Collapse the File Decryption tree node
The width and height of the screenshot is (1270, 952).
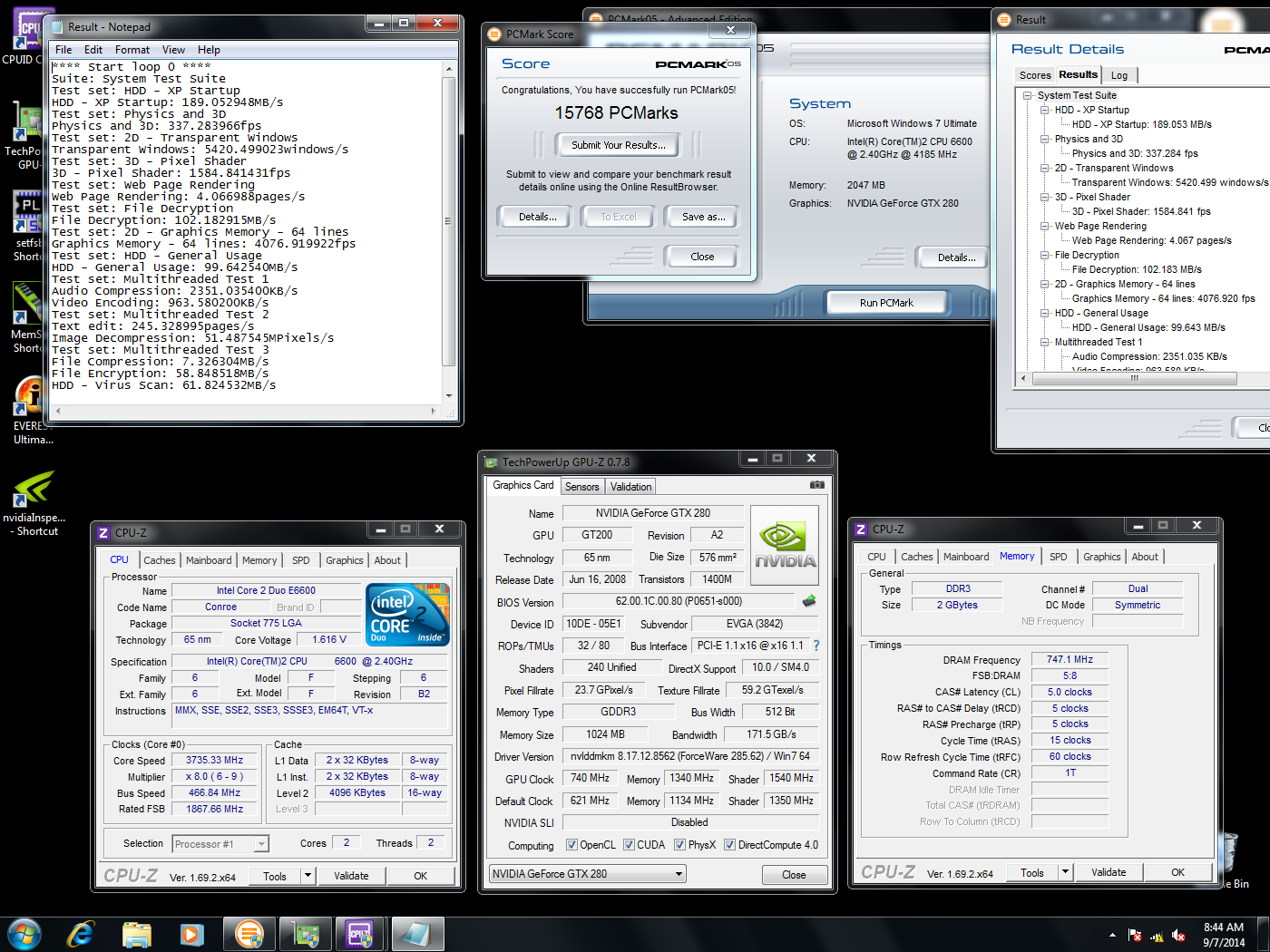pyautogui.click(x=1044, y=255)
